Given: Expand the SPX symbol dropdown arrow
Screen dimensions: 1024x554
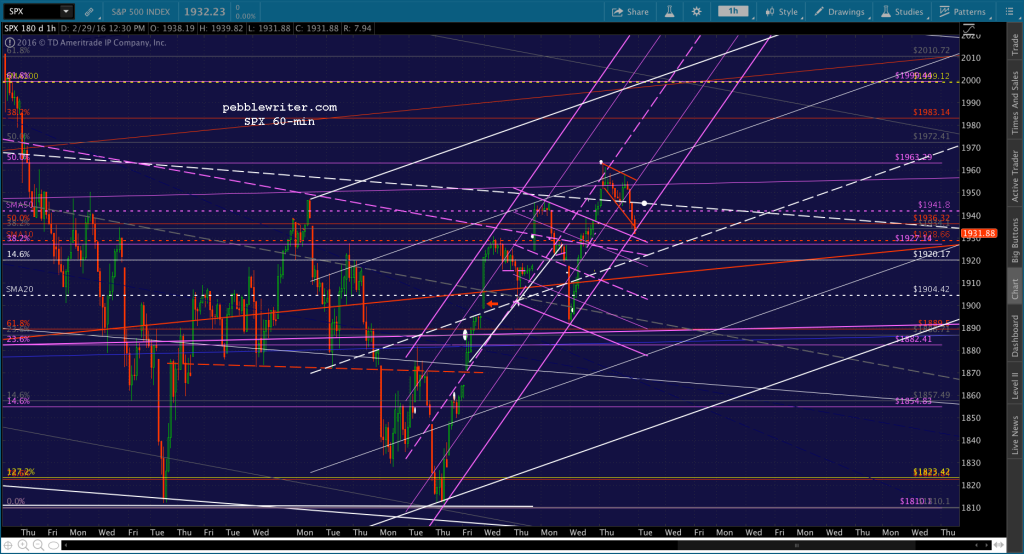Looking at the screenshot, I should click(x=66, y=12).
